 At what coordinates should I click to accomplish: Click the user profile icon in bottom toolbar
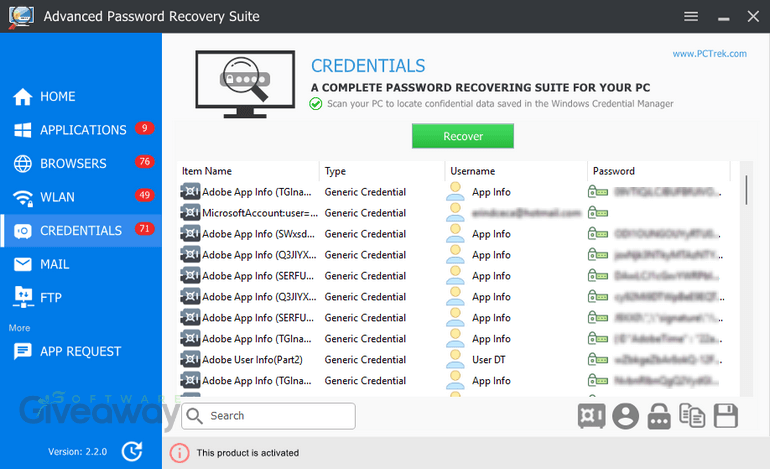(625, 416)
